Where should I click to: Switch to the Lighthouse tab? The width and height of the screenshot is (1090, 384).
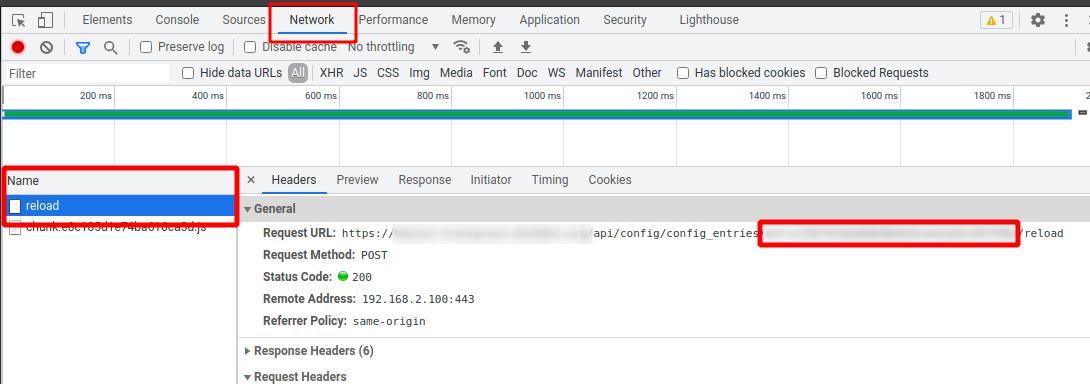[709, 20]
